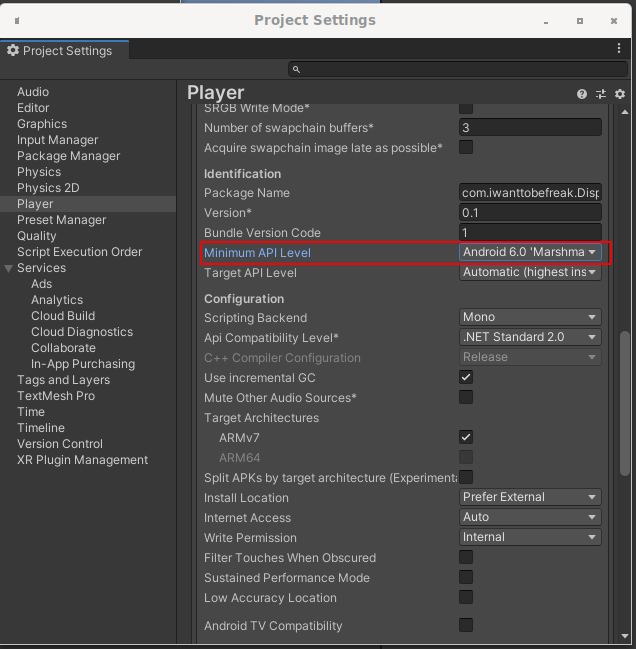Open the Input Manager settings category
This screenshot has width=636, height=649.
coord(57,140)
